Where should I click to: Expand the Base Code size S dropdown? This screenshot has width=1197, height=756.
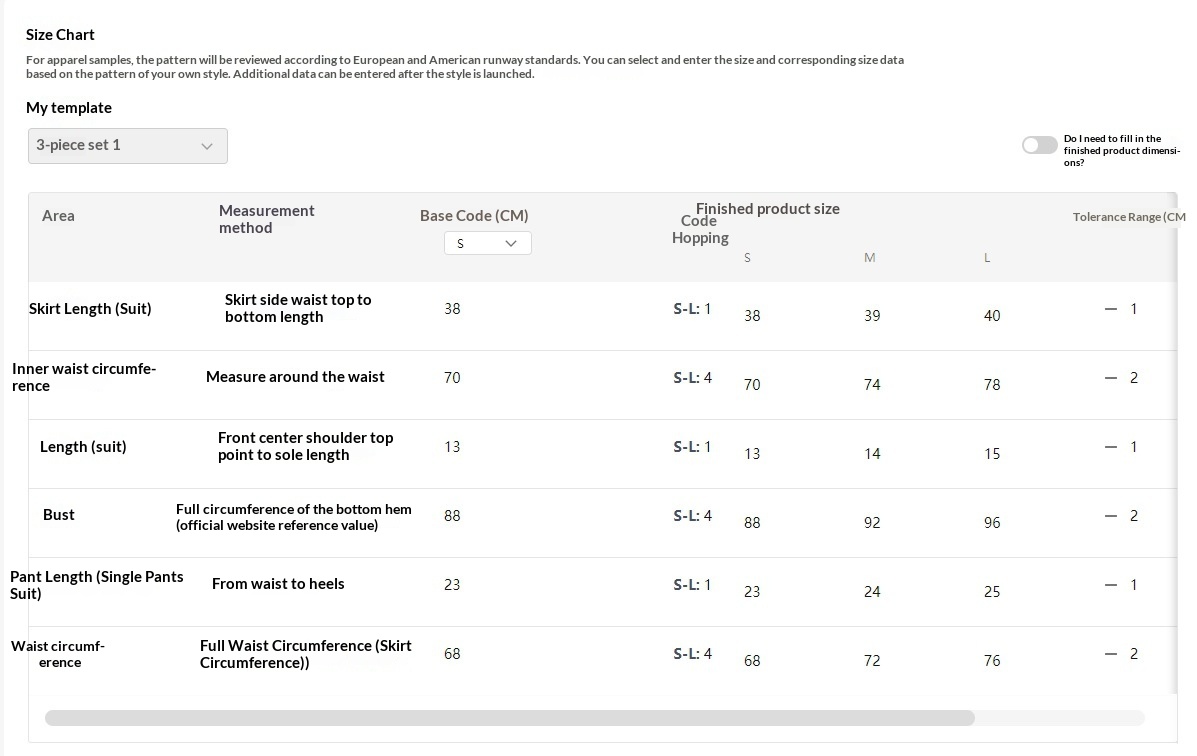pyautogui.click(x=487, y=243)
